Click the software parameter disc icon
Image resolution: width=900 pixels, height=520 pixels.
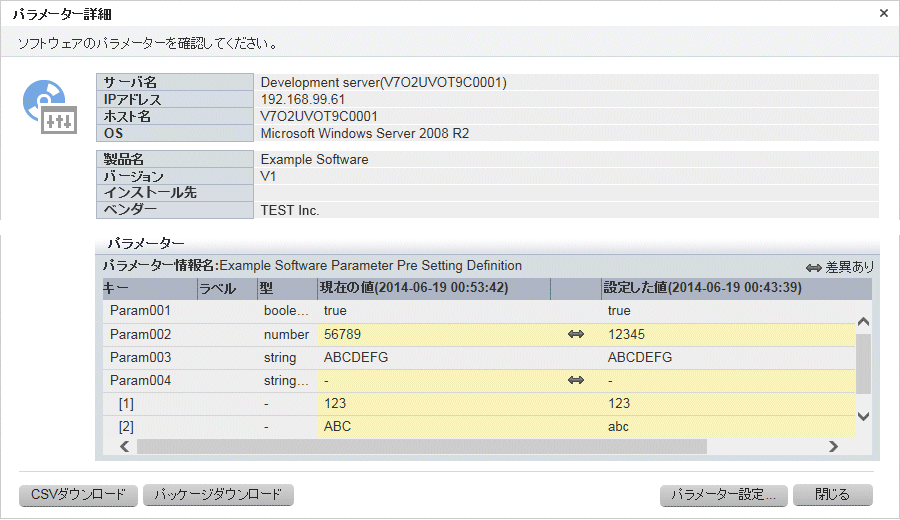(x=50, y=107)
